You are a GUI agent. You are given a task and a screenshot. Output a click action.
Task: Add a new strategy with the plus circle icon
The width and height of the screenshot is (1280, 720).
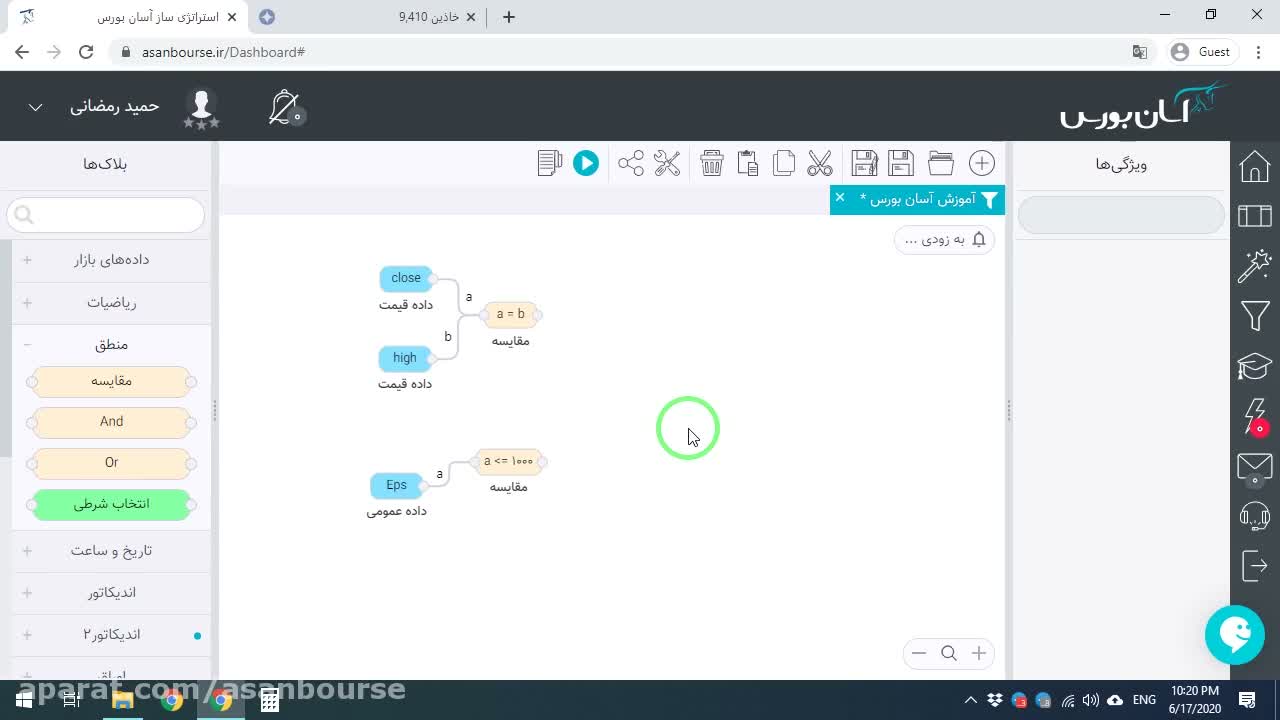[982, 163]
